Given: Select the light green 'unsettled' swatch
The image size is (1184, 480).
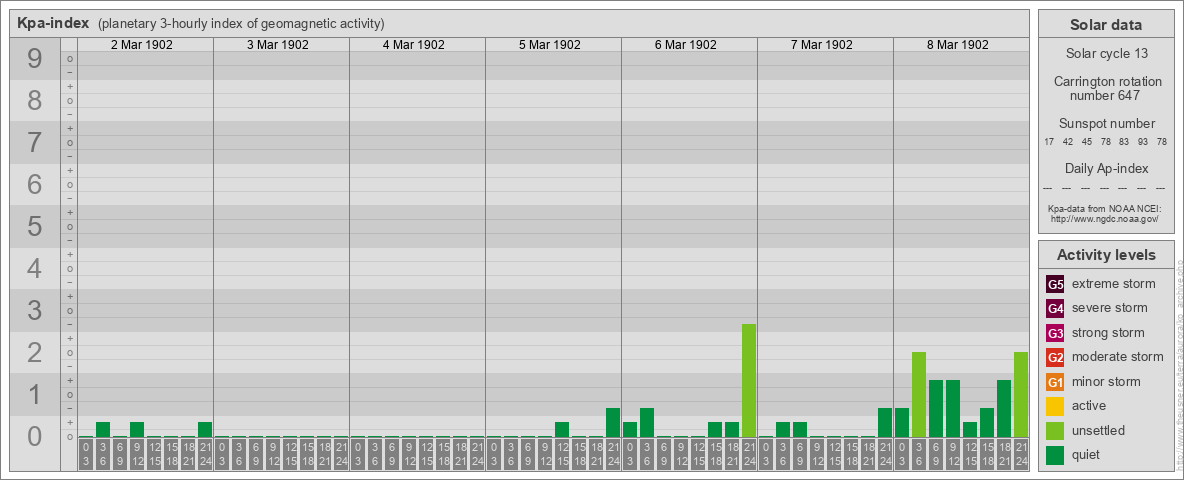Looking at the screenshot, I should (1055, 430).
